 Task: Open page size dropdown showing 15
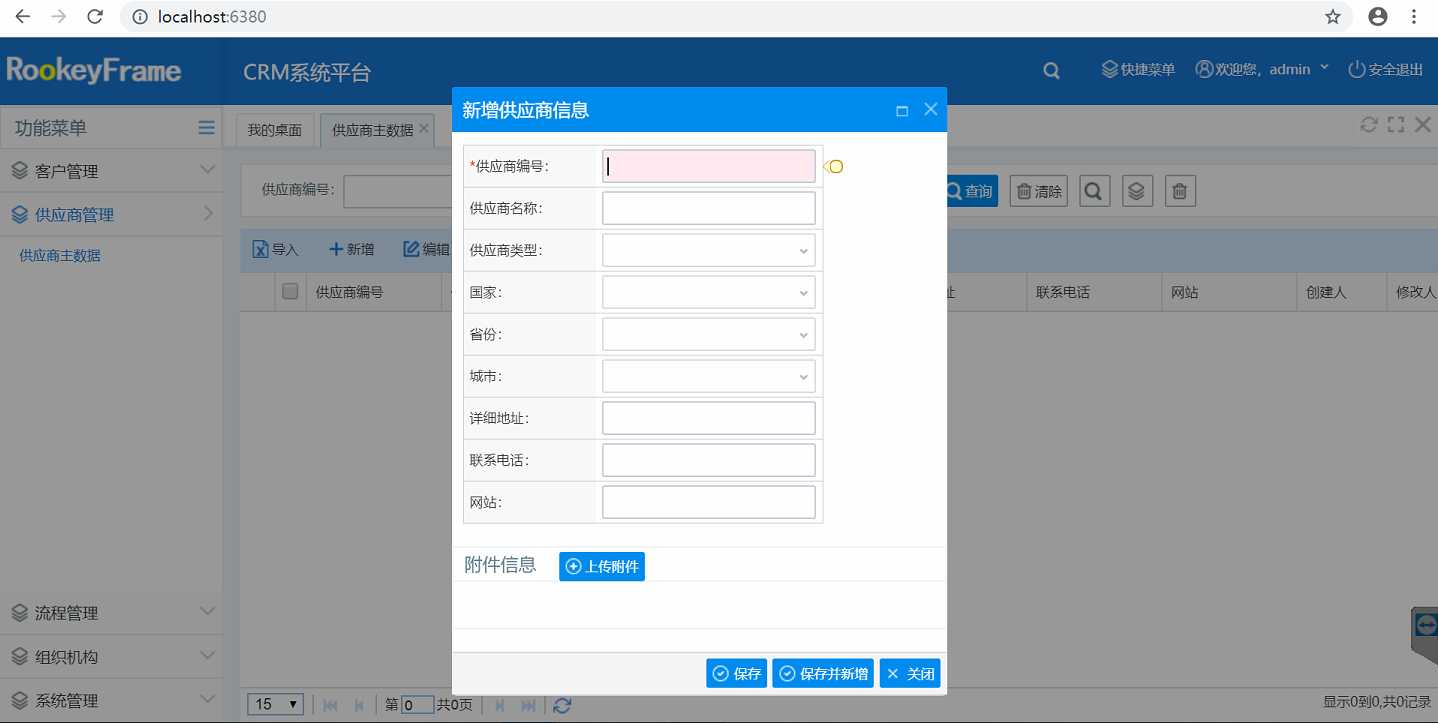coord(276,704)
